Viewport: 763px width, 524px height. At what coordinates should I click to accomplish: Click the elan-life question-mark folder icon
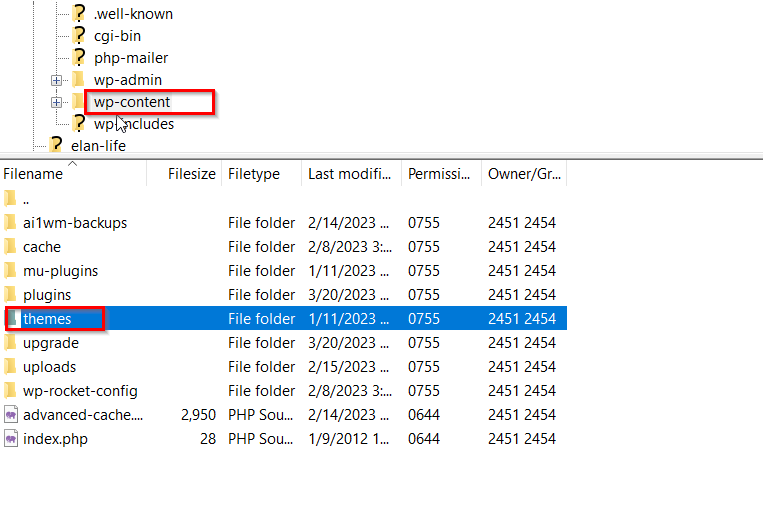click(56, 145)
